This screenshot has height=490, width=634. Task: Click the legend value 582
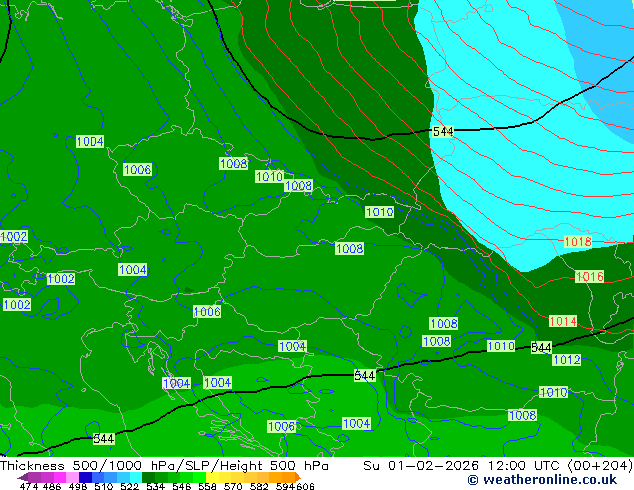click(x=259, y=486)
